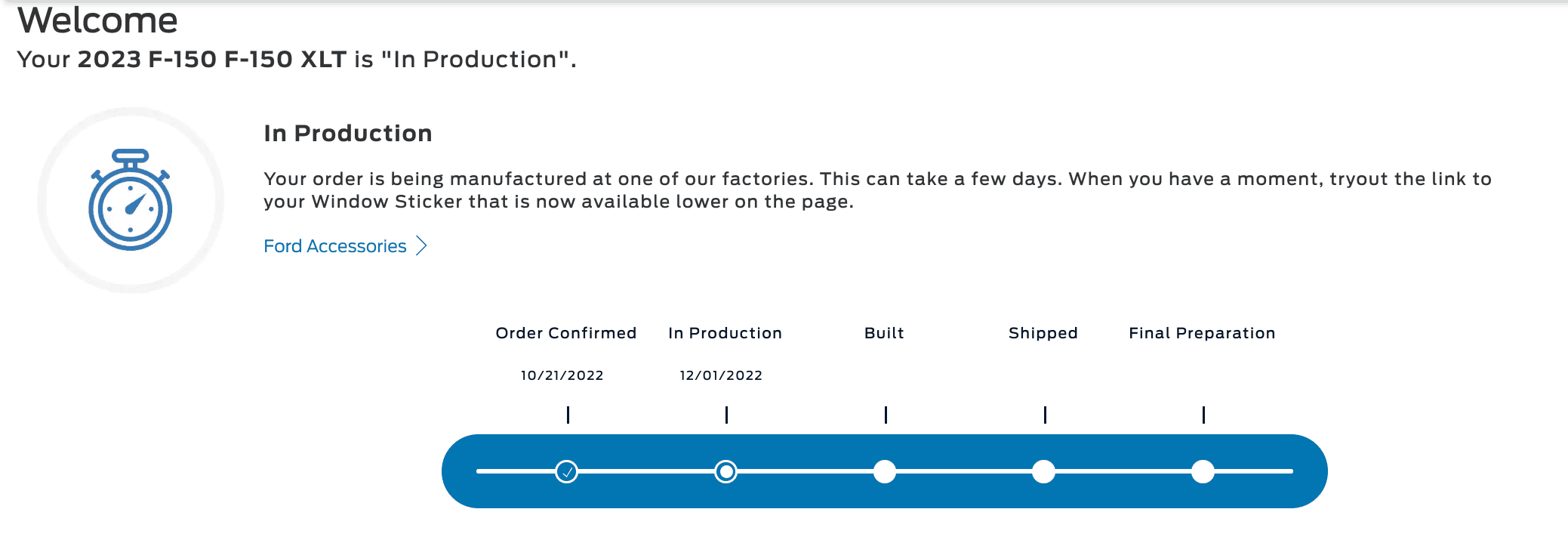Image resolution: width=1568 pixels, height=543 pixels.
Task: Click the Built step dot on tracker
Action: pyautogui.click(x=885, y=472)
